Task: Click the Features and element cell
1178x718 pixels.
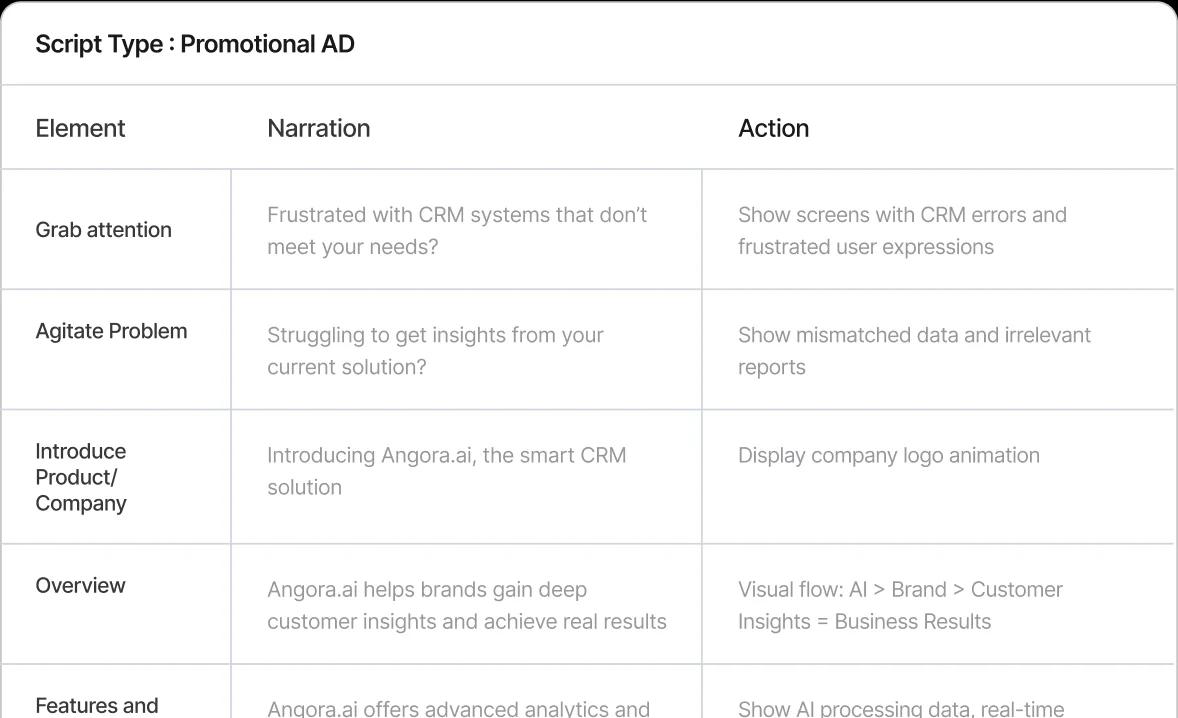Action: click(x=97, y=706)
